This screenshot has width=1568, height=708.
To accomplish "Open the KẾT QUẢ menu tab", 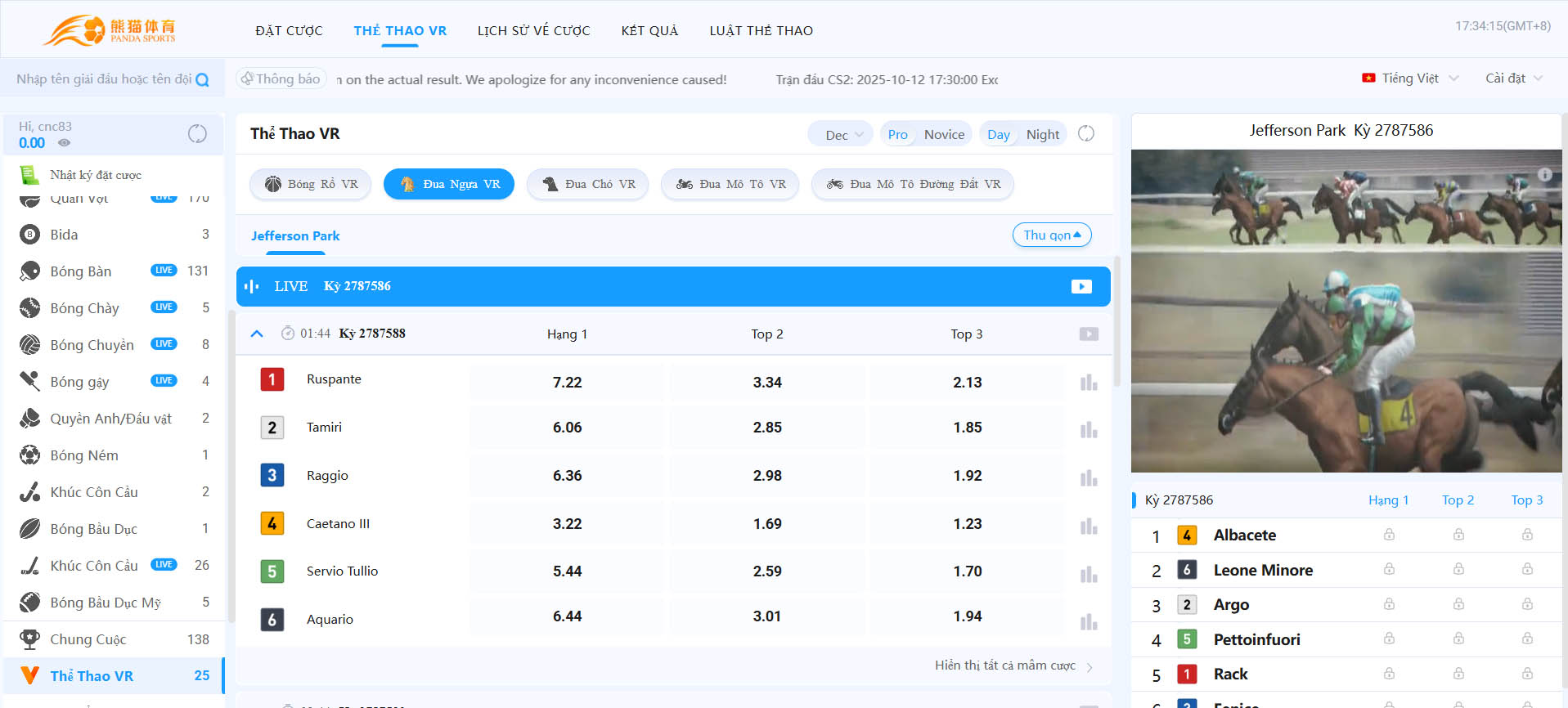I will pos(649,31).
